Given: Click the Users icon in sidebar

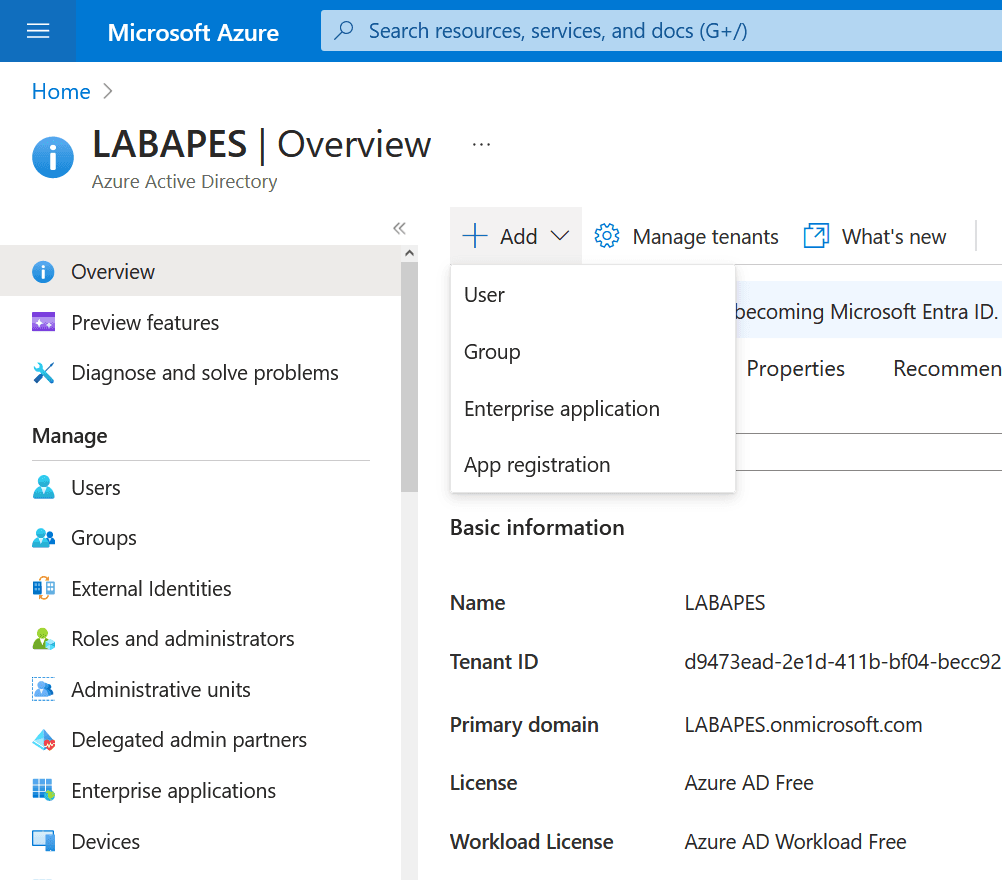Looking at the screenshot, I should pos(44,488).
